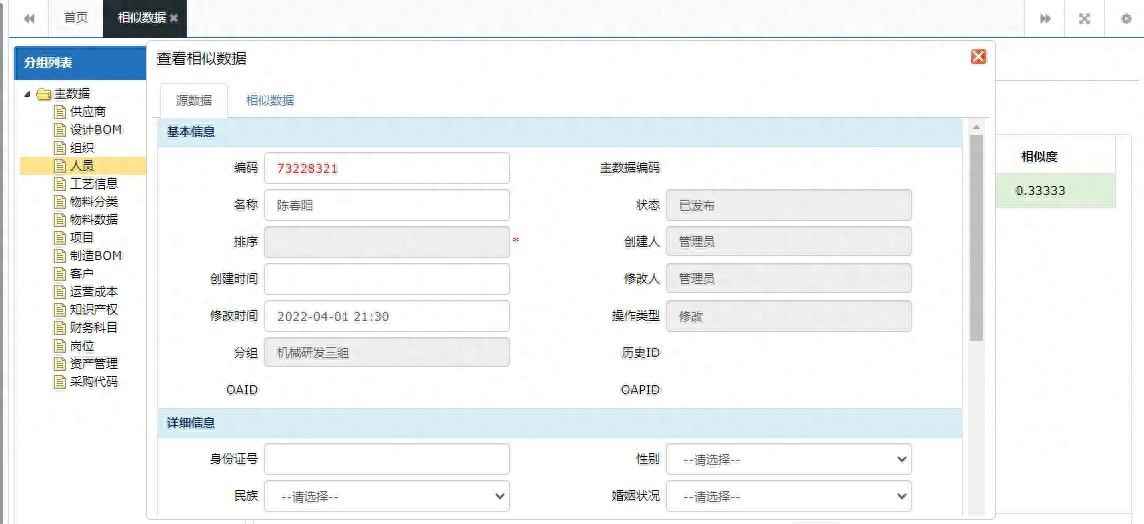Image resolution: width=1144 pixels, height=524 pixels.
Task: Select the 主数据 folder
Action: coord(73,93)
